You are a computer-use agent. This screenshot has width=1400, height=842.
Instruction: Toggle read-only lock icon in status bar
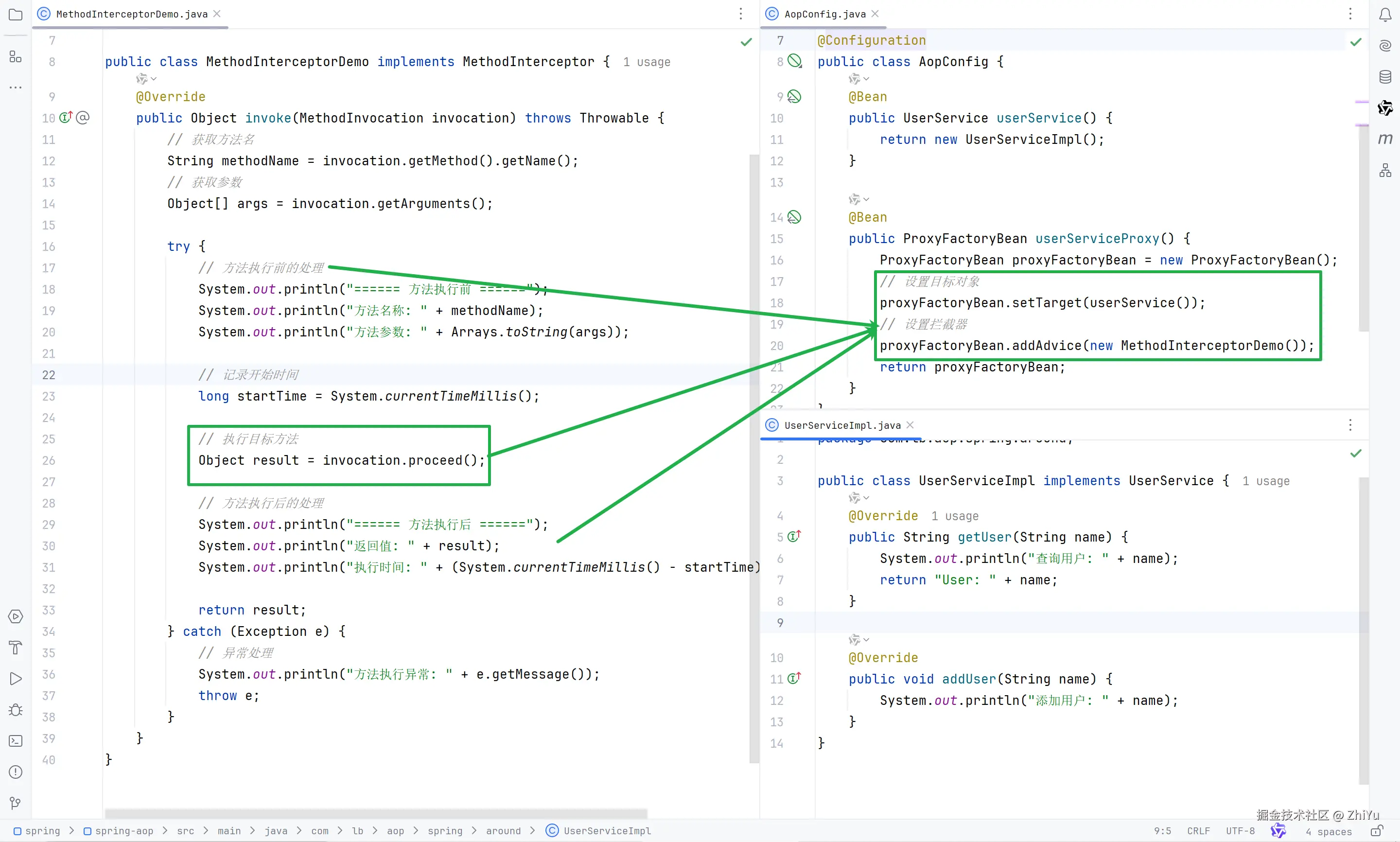click(x=1377, y=831)
